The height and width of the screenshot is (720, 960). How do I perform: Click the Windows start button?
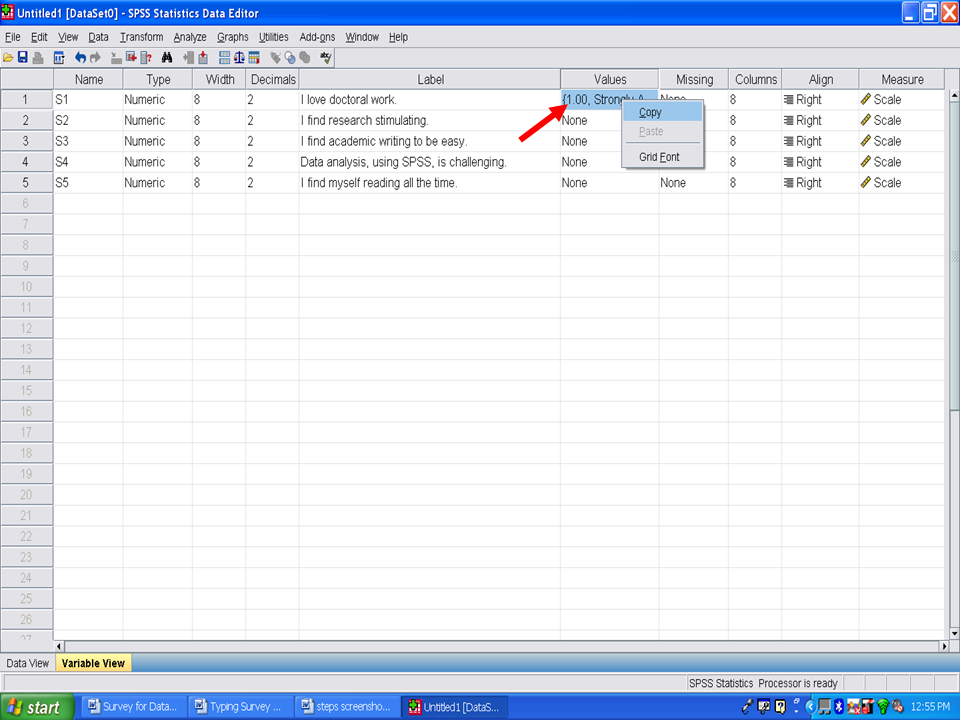[x=36, y=707]
